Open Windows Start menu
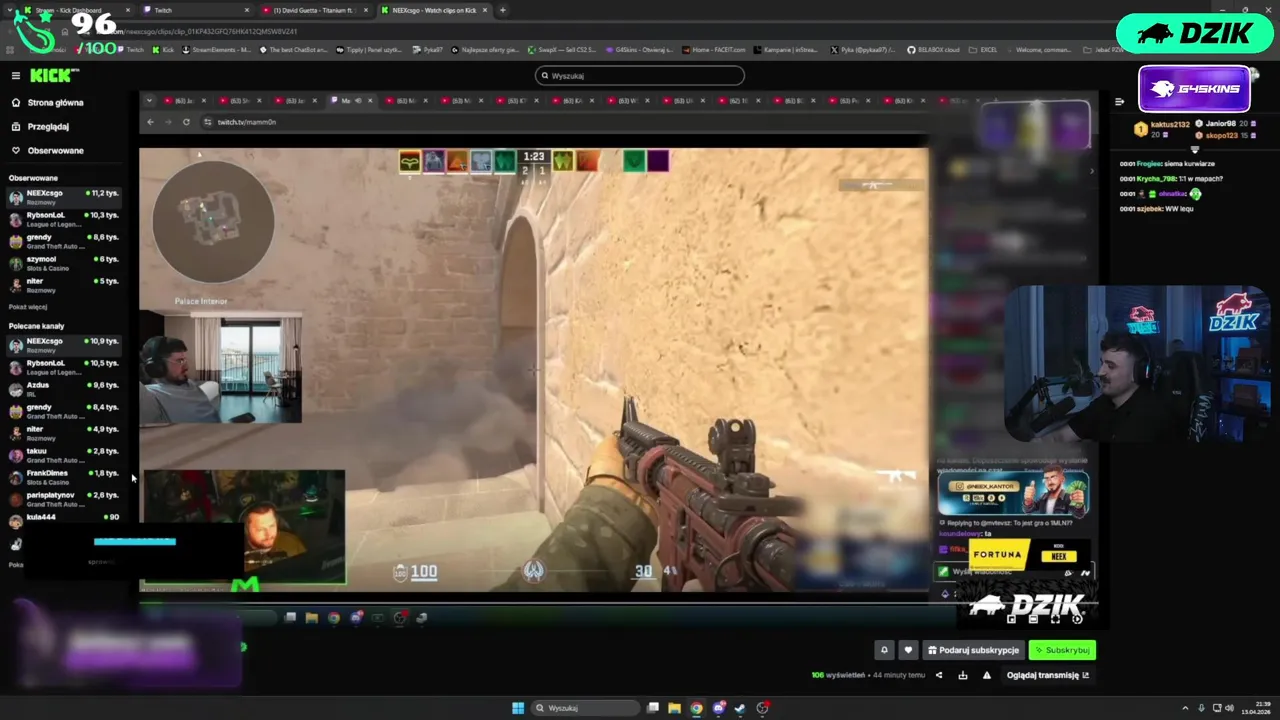Screen dimensions: 1280x720 518,708
